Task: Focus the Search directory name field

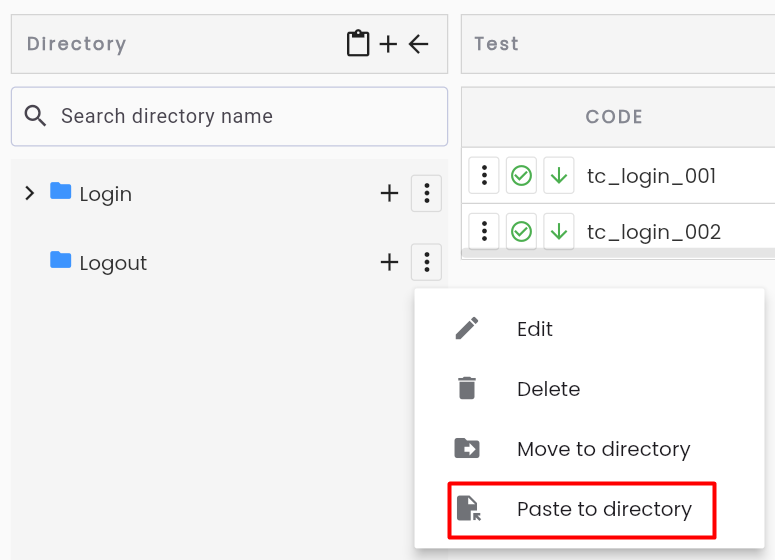Action: pyautogui.click(x=229, y=117)
